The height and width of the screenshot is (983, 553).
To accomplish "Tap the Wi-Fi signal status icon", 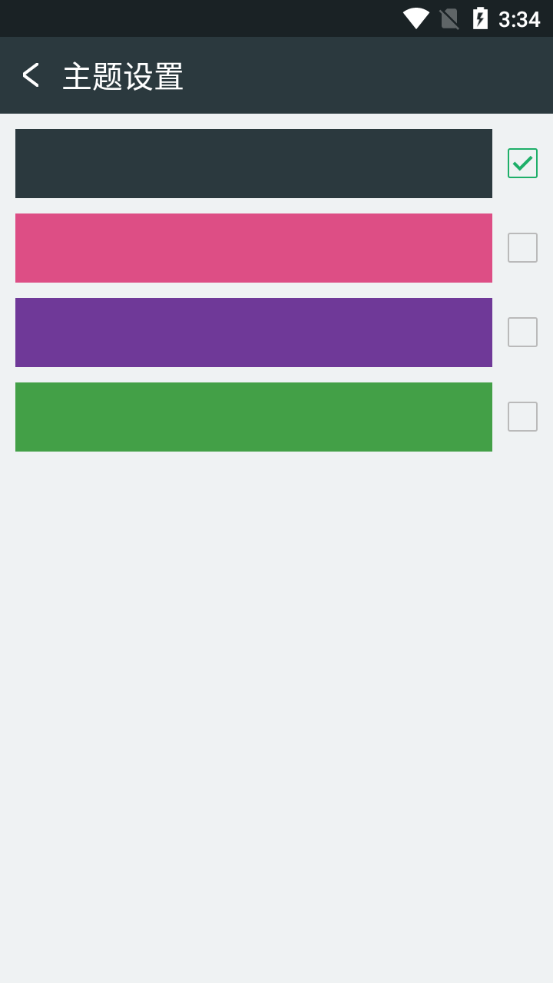I will pyautogui.click(x=416, y=18).
